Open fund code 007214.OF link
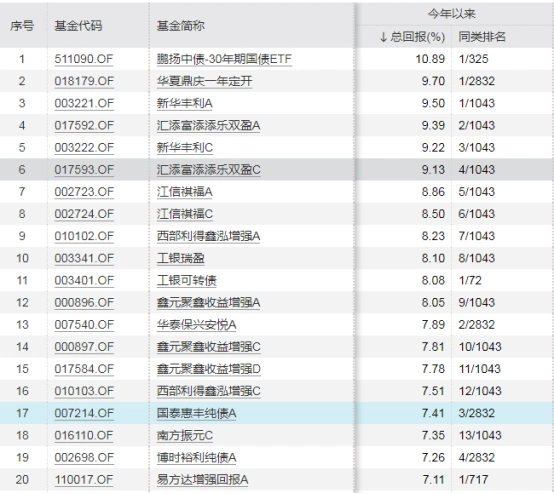 click(84, 413)
